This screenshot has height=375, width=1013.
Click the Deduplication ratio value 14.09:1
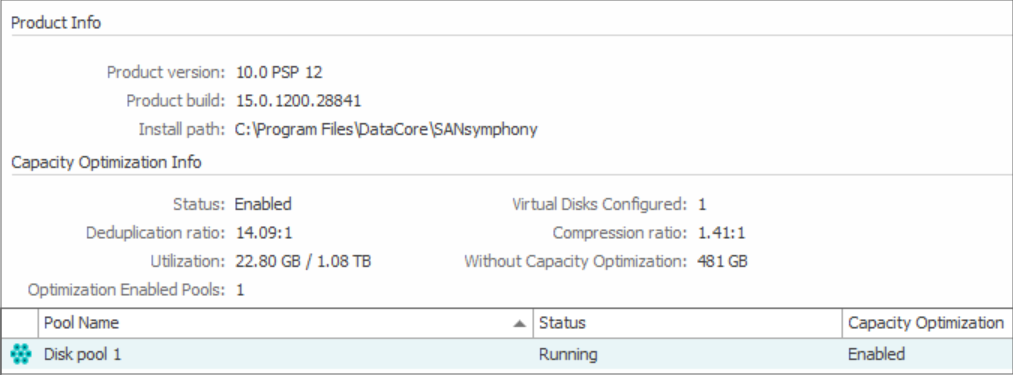(264, 233)
